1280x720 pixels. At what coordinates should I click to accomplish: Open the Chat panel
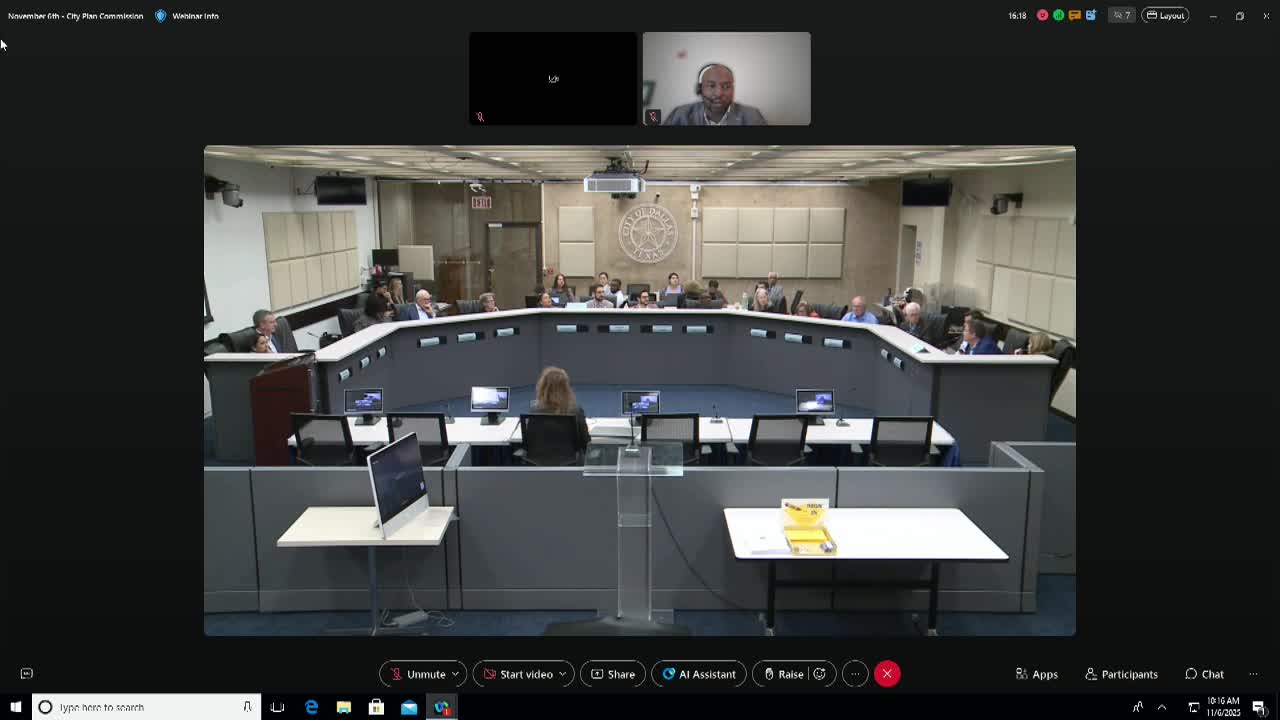[x=1205, y=674]
